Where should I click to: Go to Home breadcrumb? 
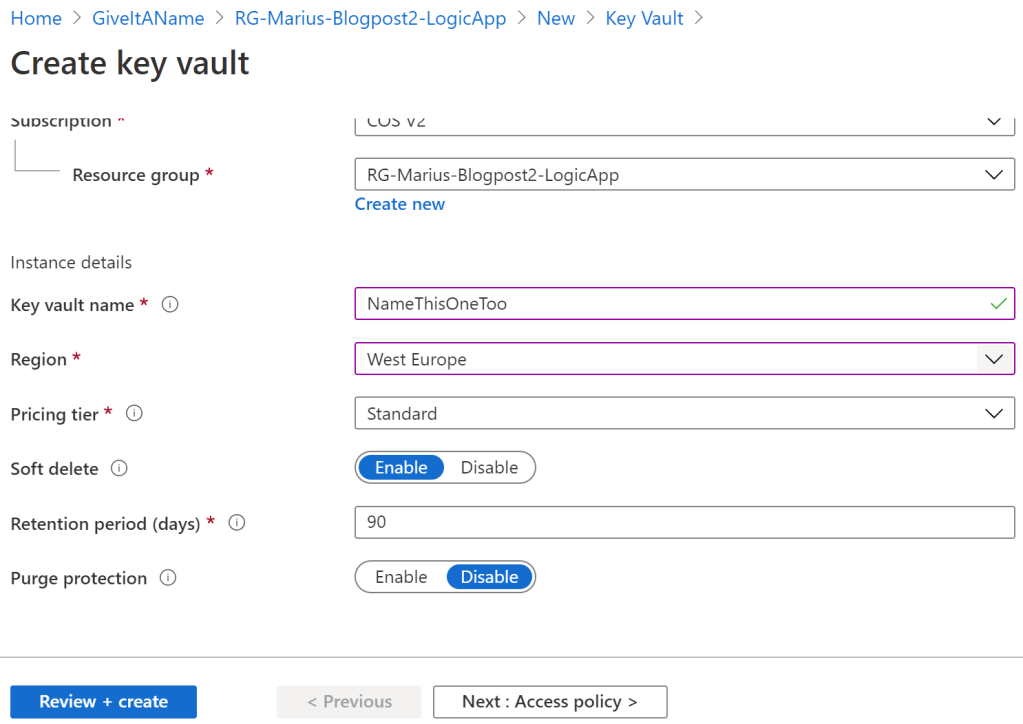[35, 18]
